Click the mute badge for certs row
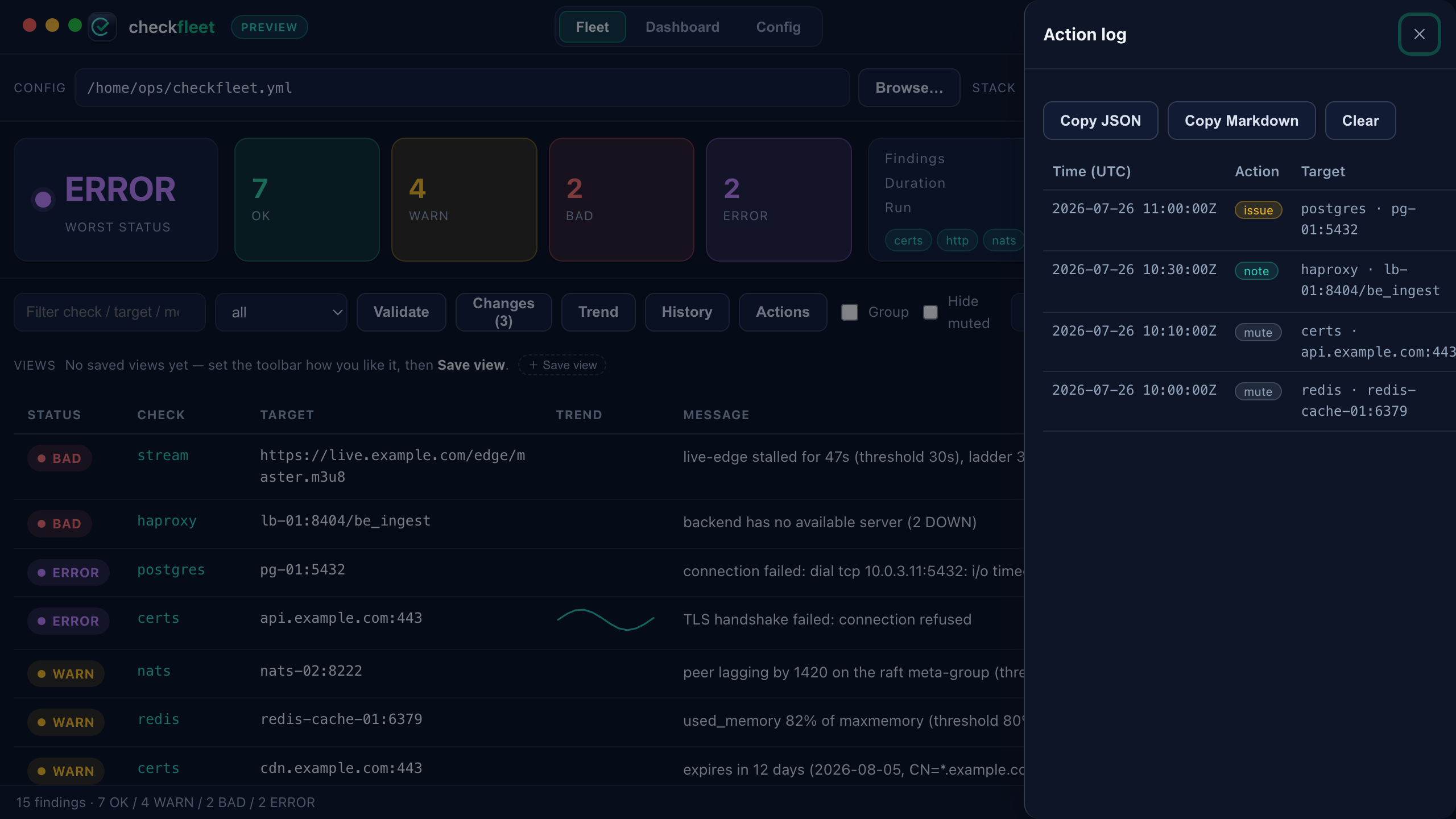The image size is (1456, 819). (x=1258, y=332)
